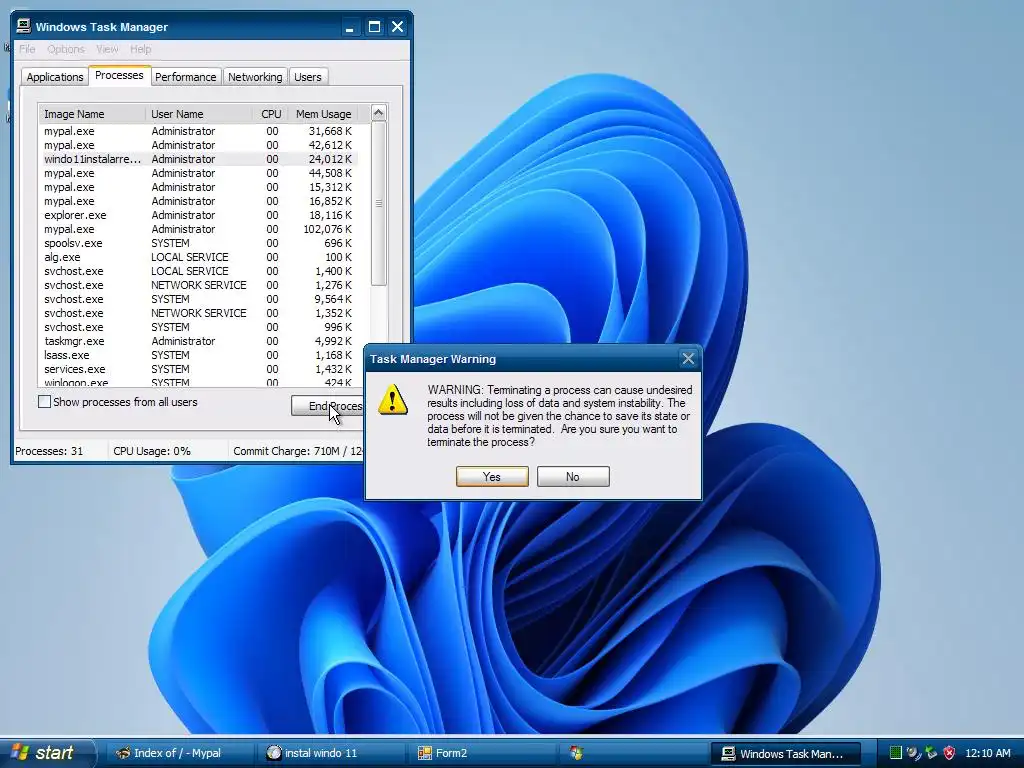The width and height of the screenshot is (1024, 768).
Task: Click the Safely Remove Hardware tray icon
Action: click(931, 753)
